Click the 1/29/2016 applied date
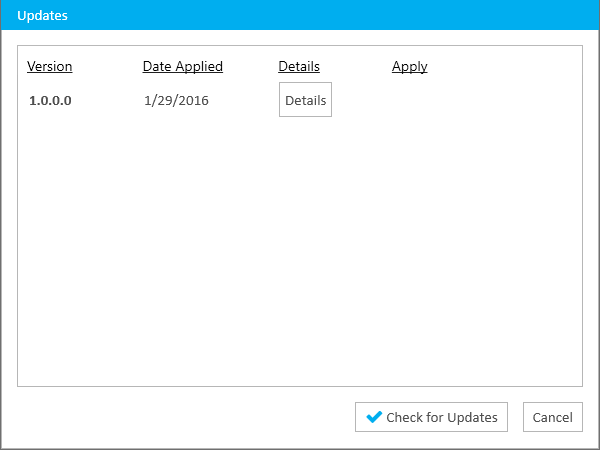The image size is (600, 450). point(176,100)
